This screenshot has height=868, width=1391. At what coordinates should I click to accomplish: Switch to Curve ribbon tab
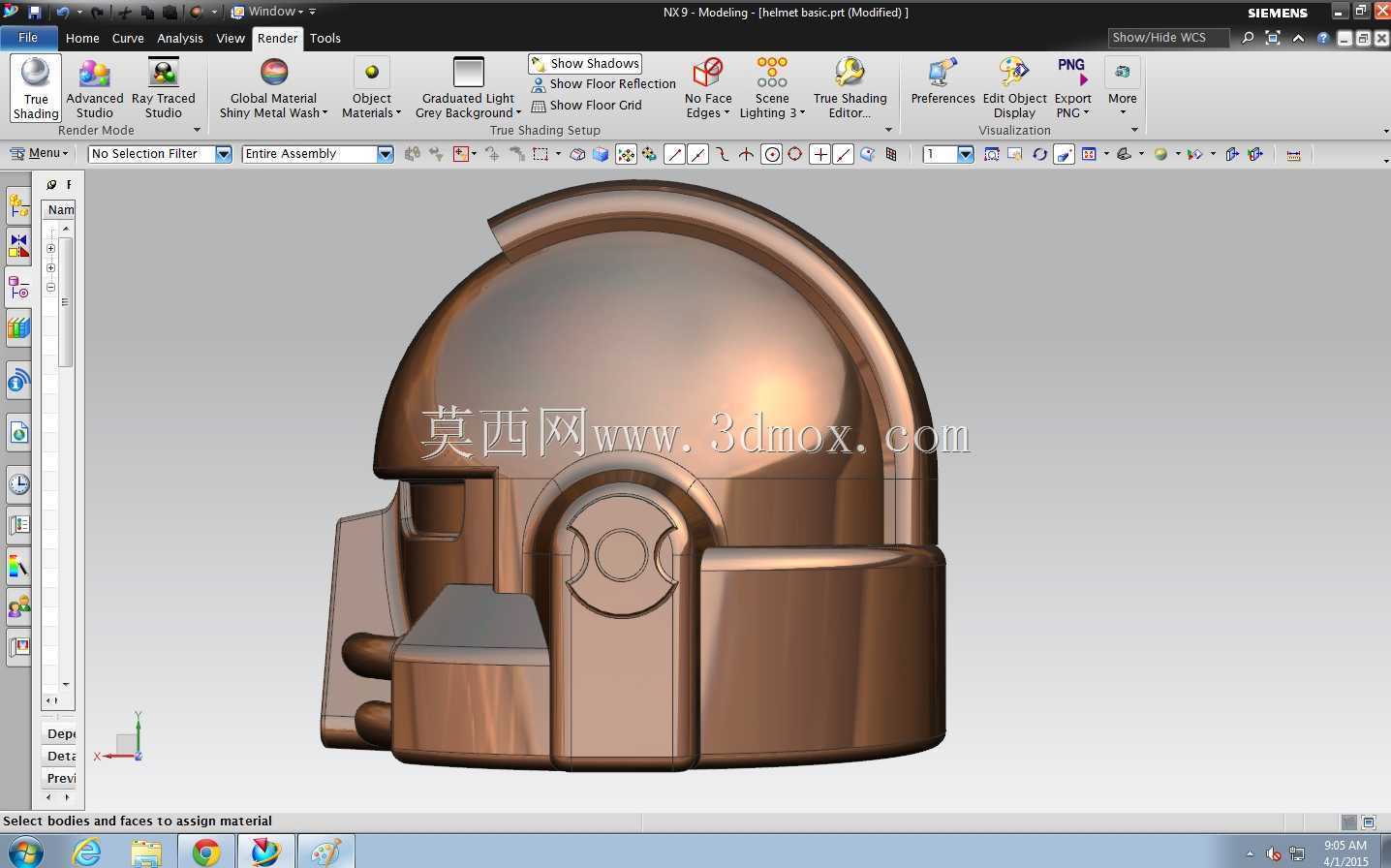128,39
